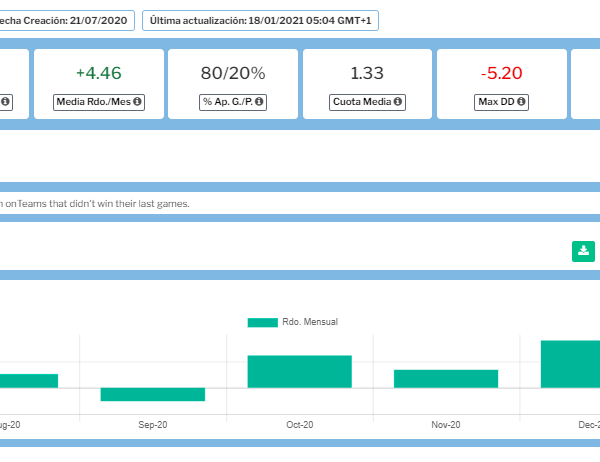600x462 pixels.
Task: Select the Oct-20 bar in chart
Action: tap(300, 372)
